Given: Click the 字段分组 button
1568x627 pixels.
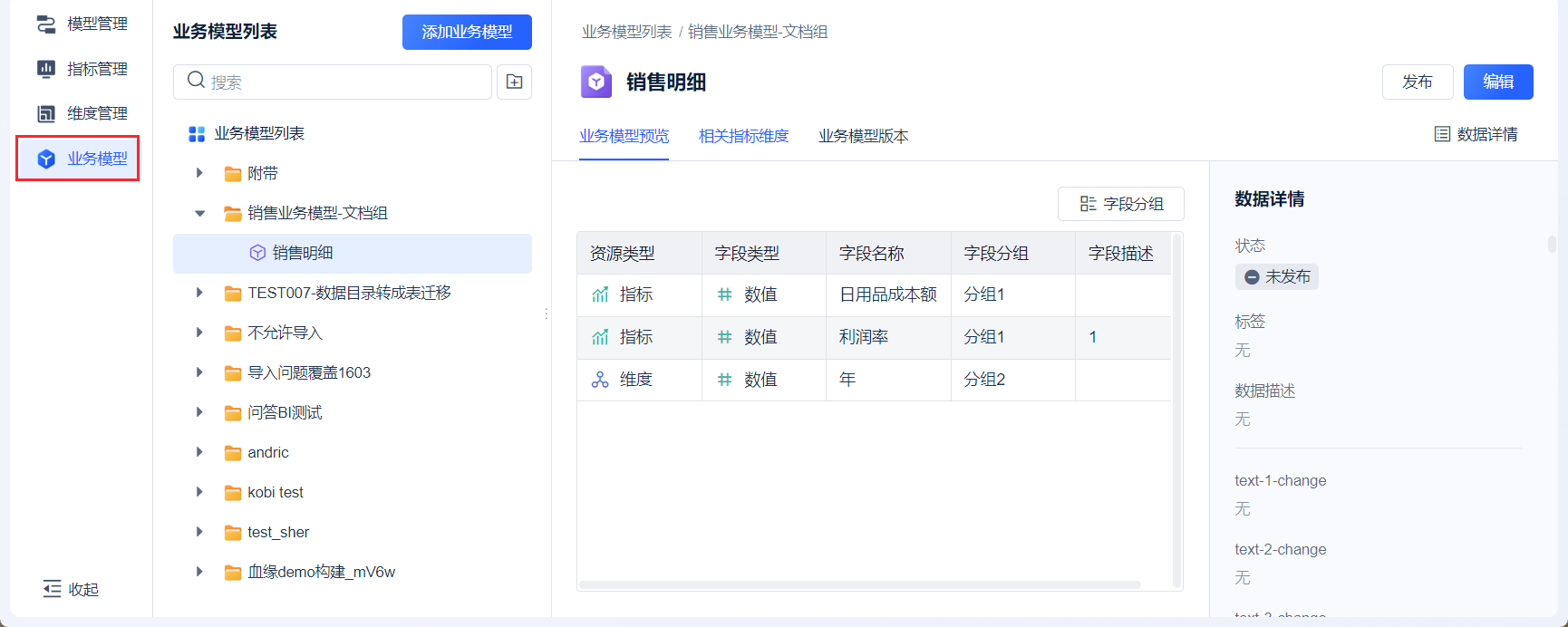Looking at the screenshot, I should [x=1121, y=204].
